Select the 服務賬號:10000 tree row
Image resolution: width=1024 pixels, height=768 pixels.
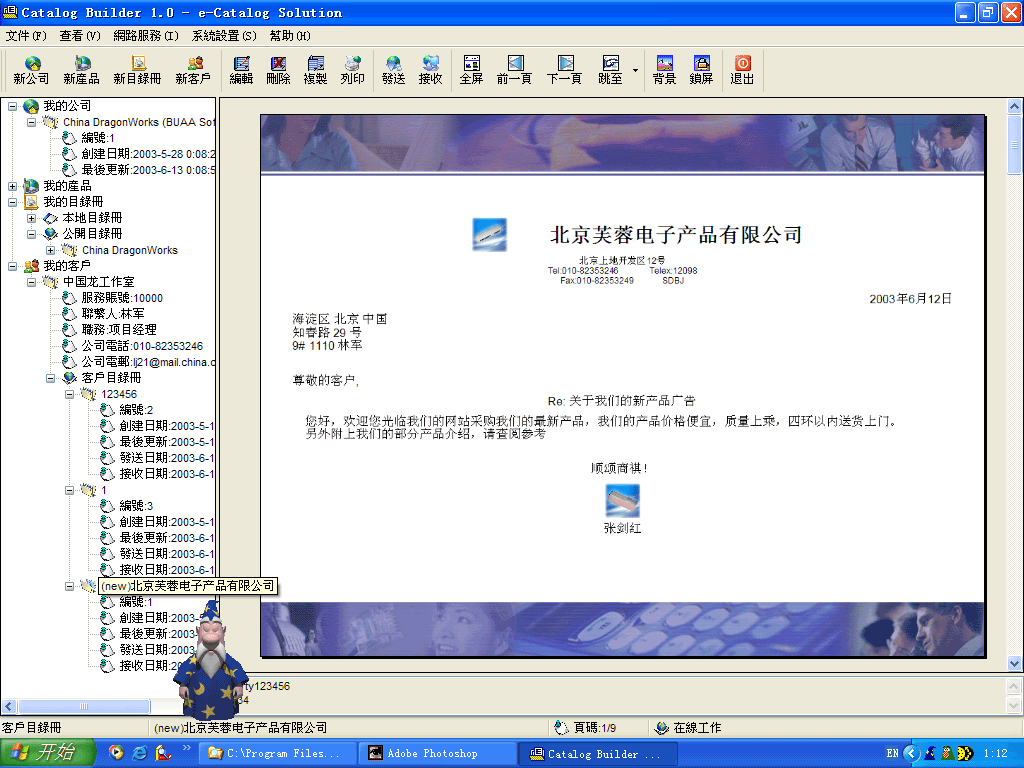pos(121,298)
